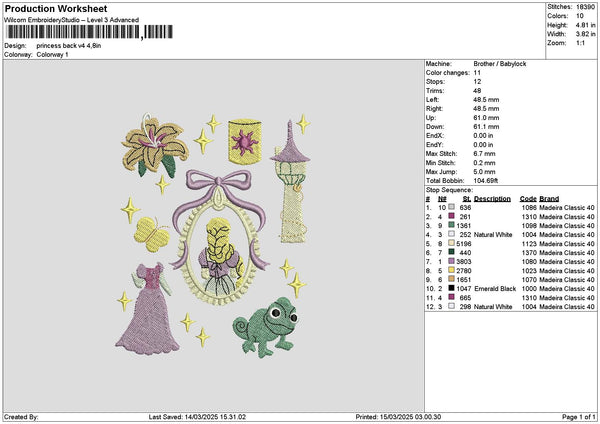
Task: Click the purple dress motif
Action: pyautogui.click(x=148, y=308)
